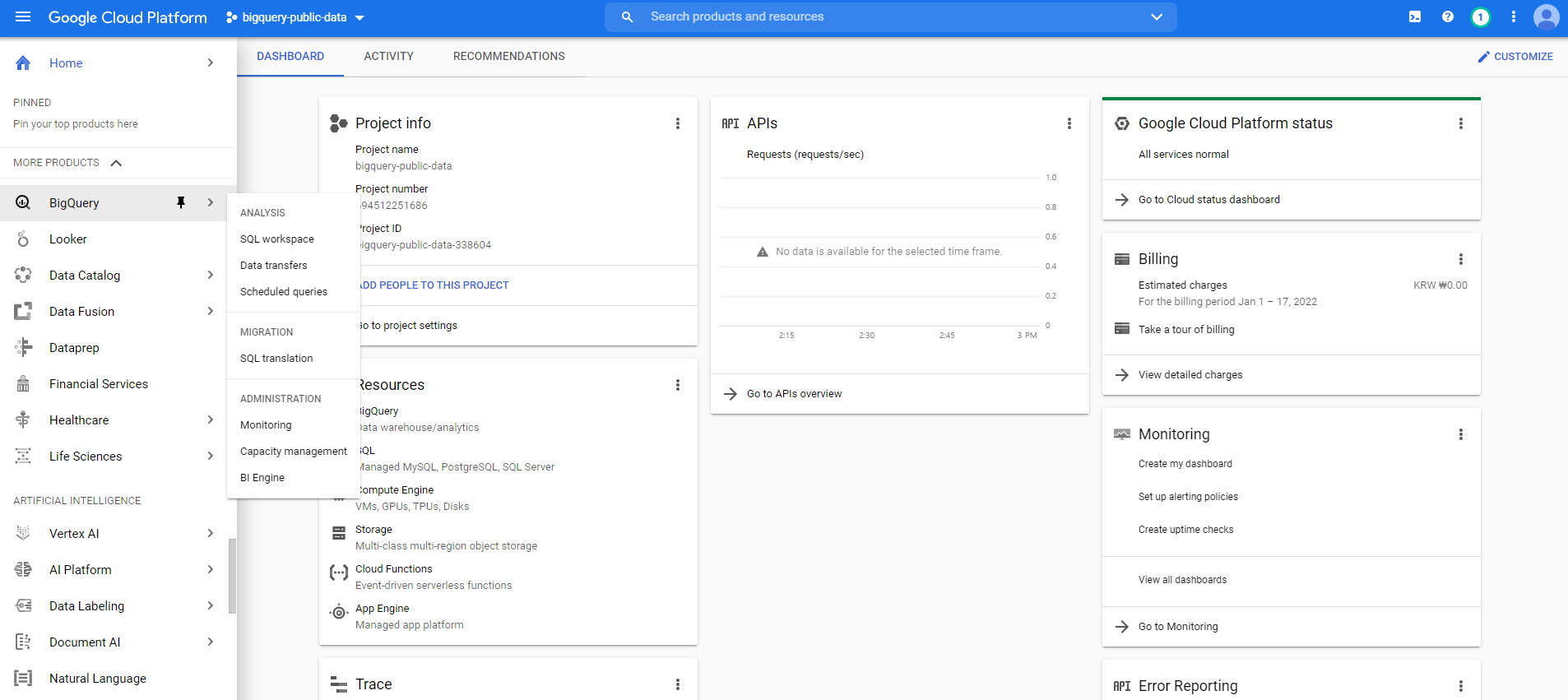Image resolution: width=1568 pixels, height=700 pixels.
Task: Click the Healthcare sidebar icon
Action: click(x=23, y=420)
